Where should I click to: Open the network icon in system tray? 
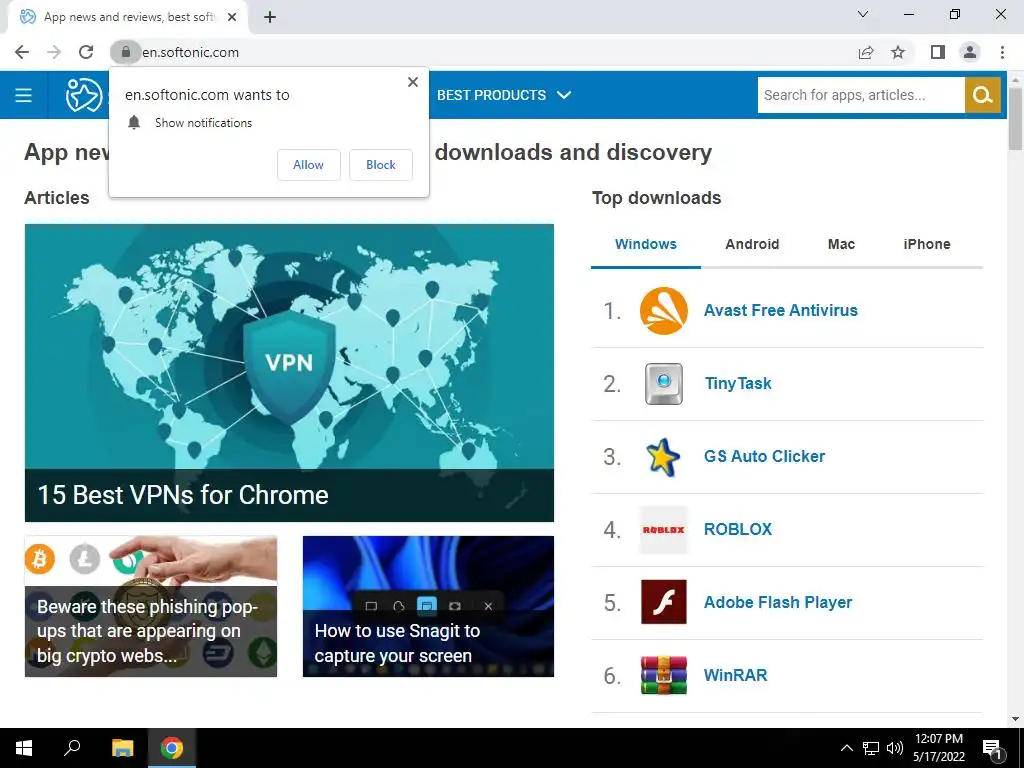pyautogui.click(x=871, y=748)
